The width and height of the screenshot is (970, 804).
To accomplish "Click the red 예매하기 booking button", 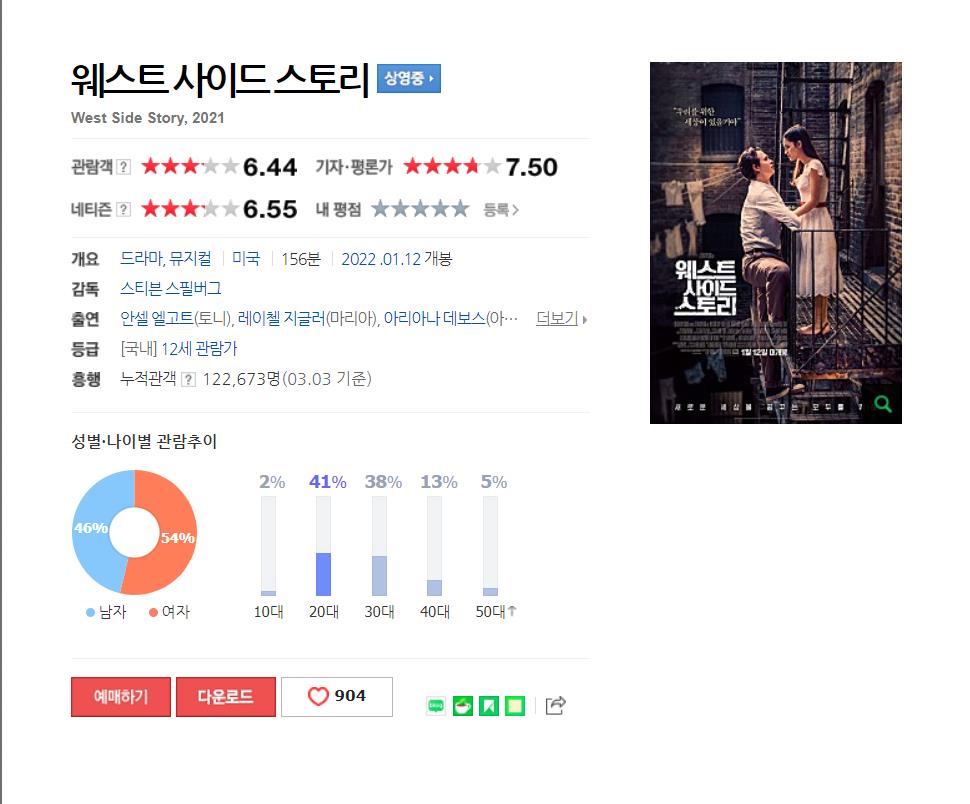I will 121,697.
